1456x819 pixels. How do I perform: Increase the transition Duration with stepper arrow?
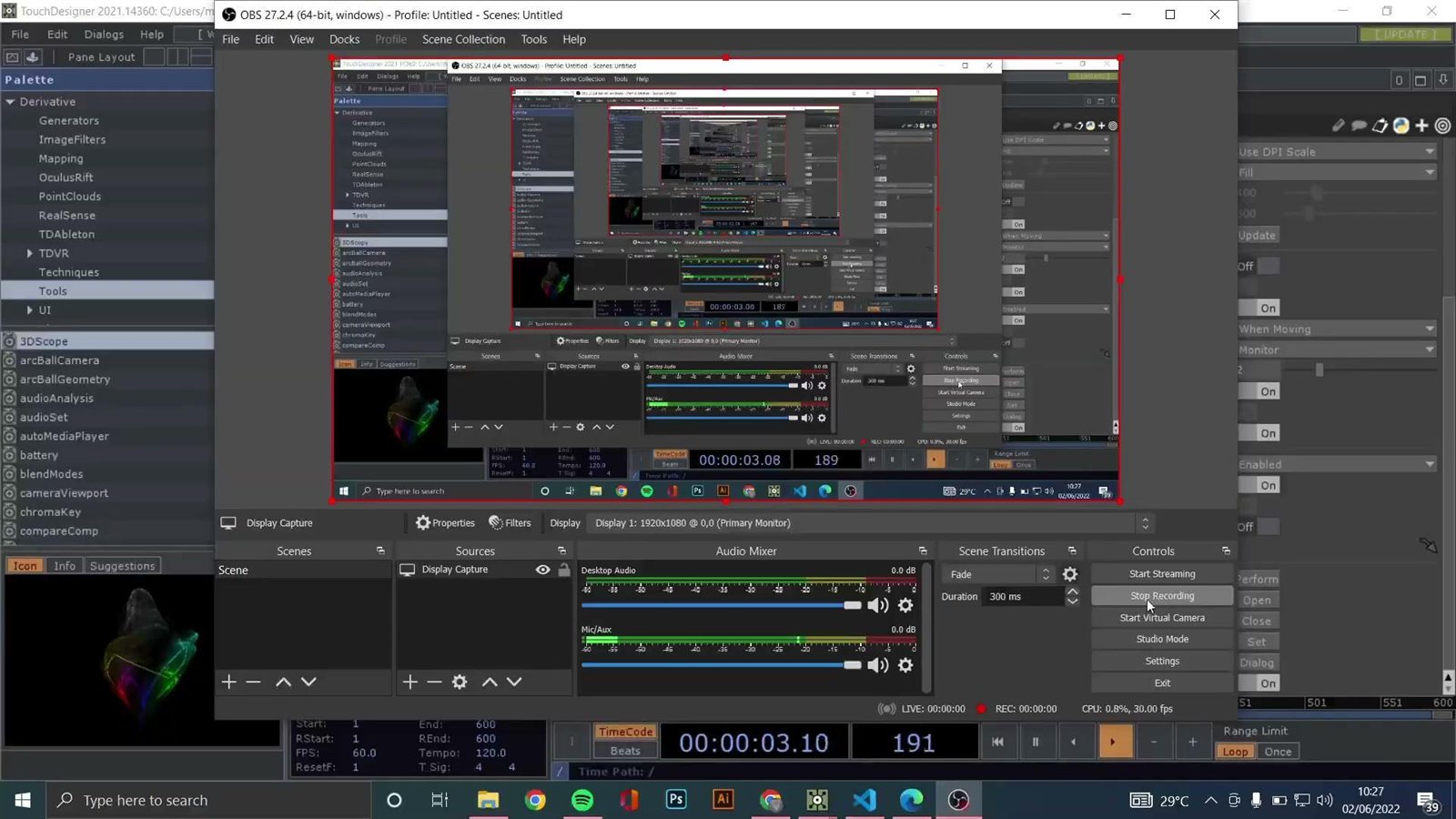[x=1072, y=591]
